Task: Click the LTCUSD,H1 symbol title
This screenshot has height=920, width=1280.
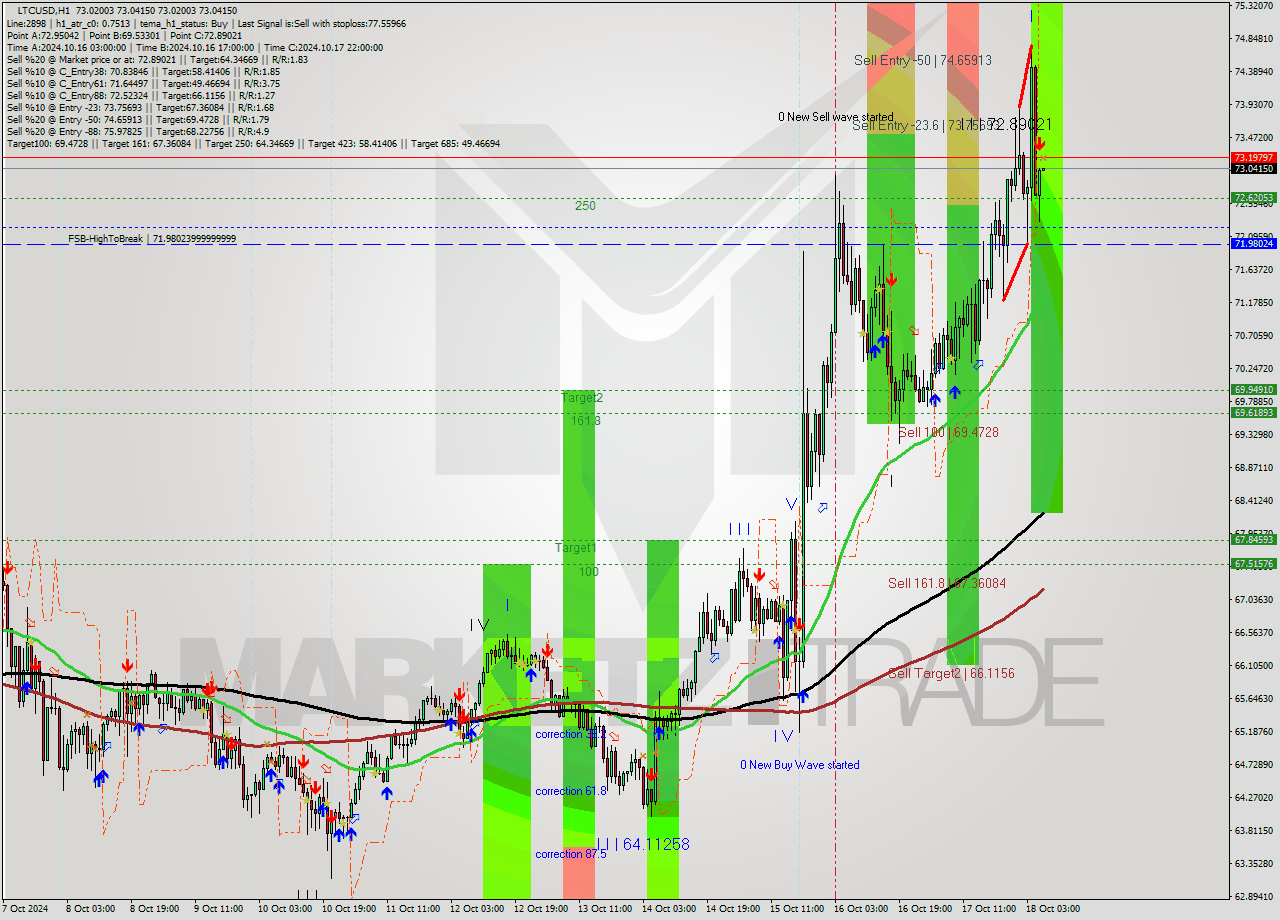Action: (x=43, y=10)
